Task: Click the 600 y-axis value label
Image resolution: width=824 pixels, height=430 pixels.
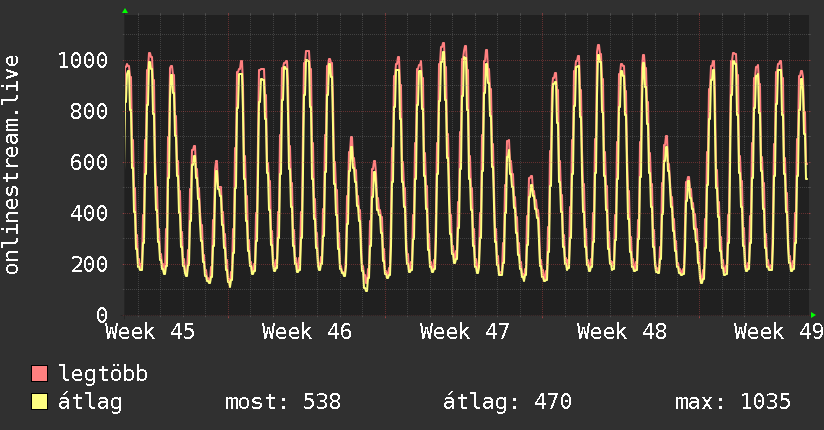Action: pyautogui.click(x=88, y=163)
